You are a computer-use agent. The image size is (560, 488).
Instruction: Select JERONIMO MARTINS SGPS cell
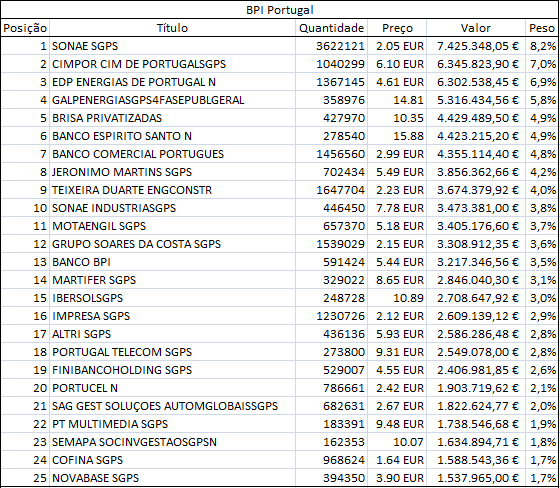pyautogui.click(x=172, y=172)
